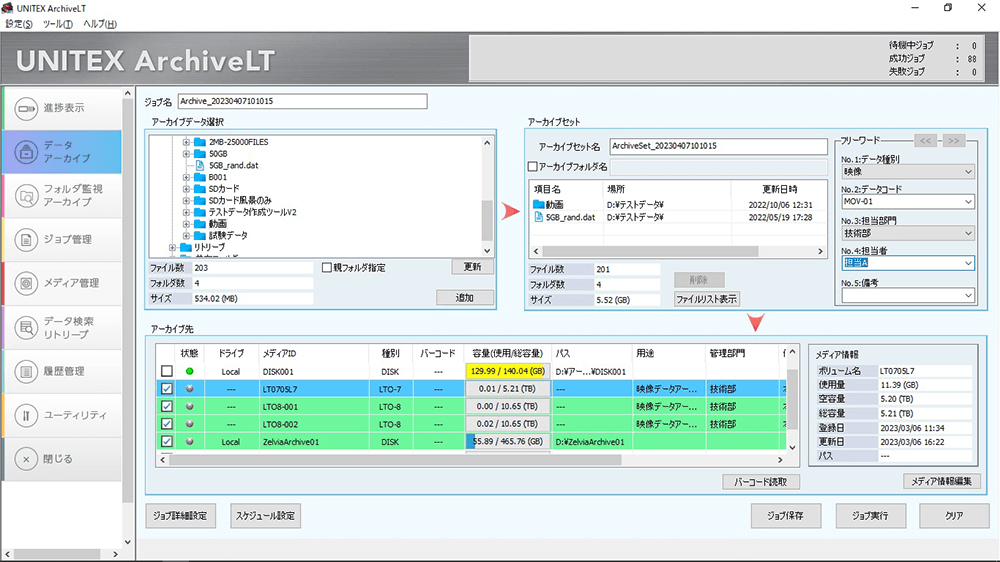Image resolution: width=1000 pixels, height=562 pixels.
Task: Uncheck the LTO8-002 media checkbox
Action: tap(167, 424)
